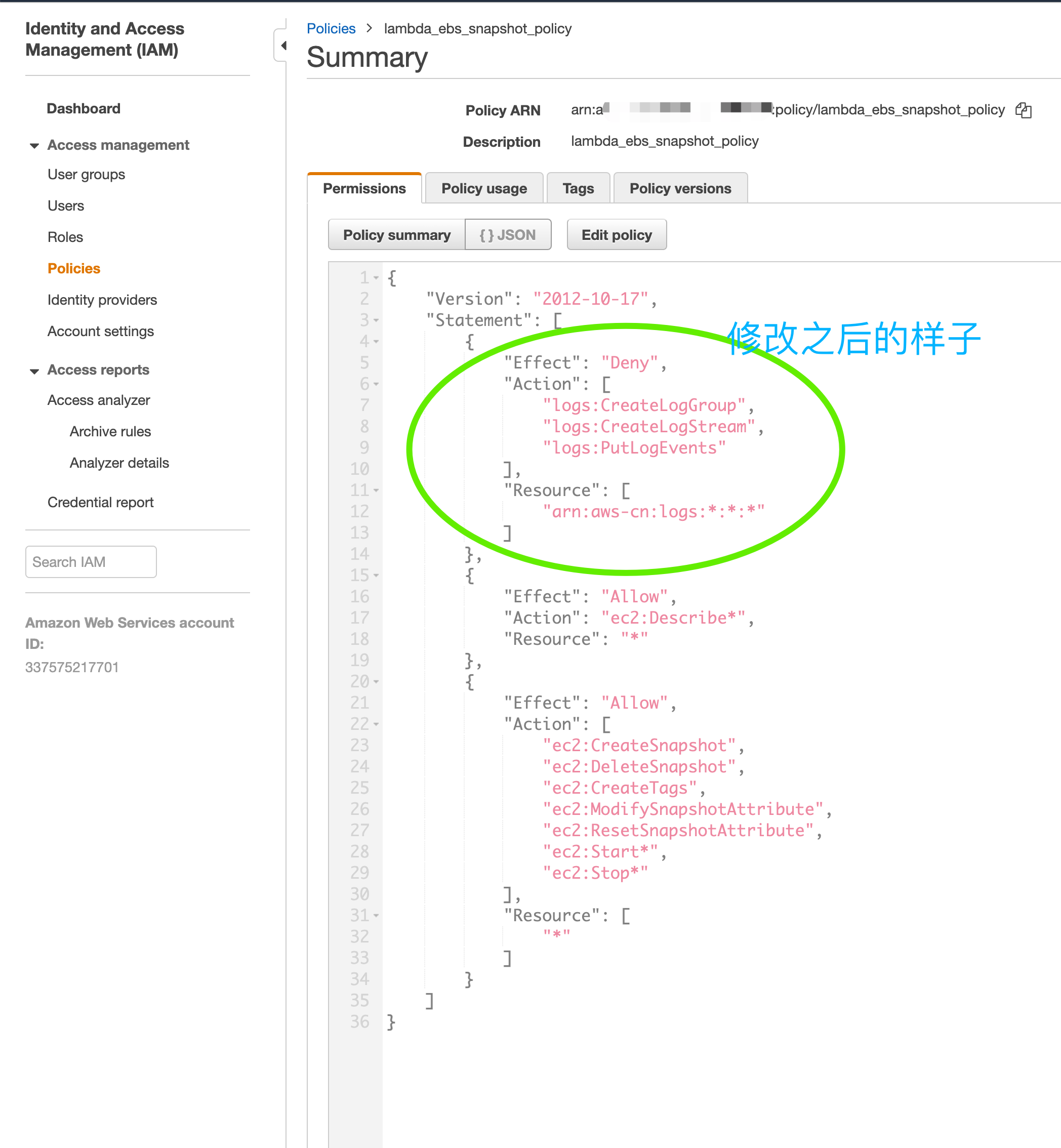
Task: Open Identity providers
Action: pos(102,300)
